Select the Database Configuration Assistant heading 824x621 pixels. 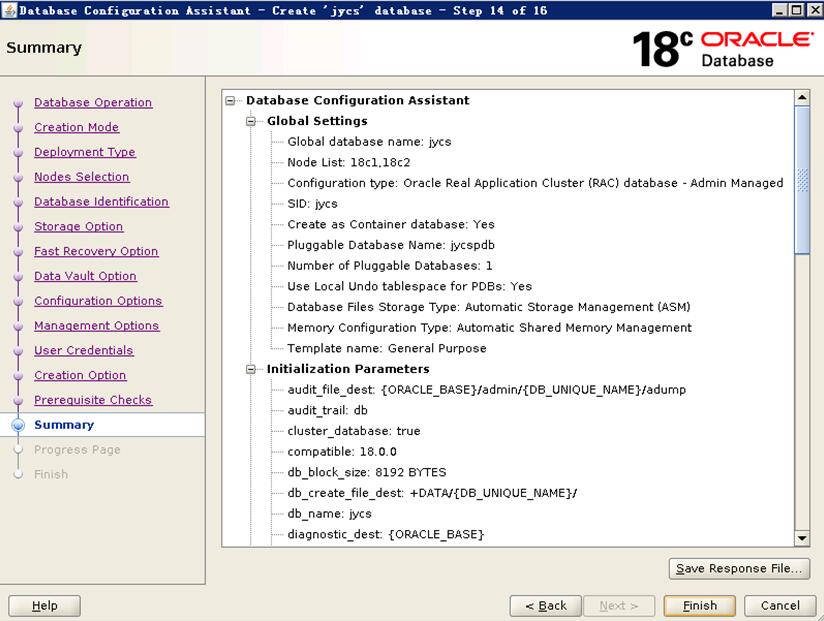pos(357,100)
